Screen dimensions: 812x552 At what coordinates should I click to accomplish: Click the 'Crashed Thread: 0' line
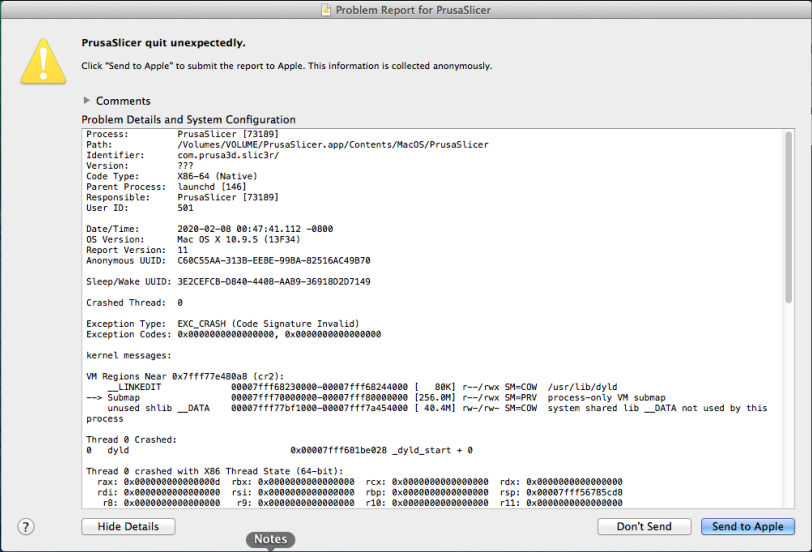tap(135, 302)
